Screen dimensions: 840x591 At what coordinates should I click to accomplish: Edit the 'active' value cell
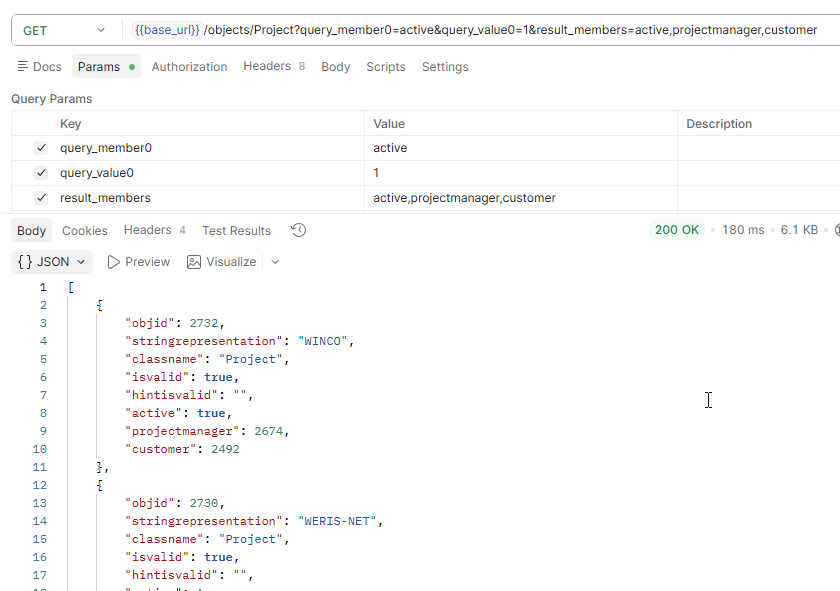(521, 148)
